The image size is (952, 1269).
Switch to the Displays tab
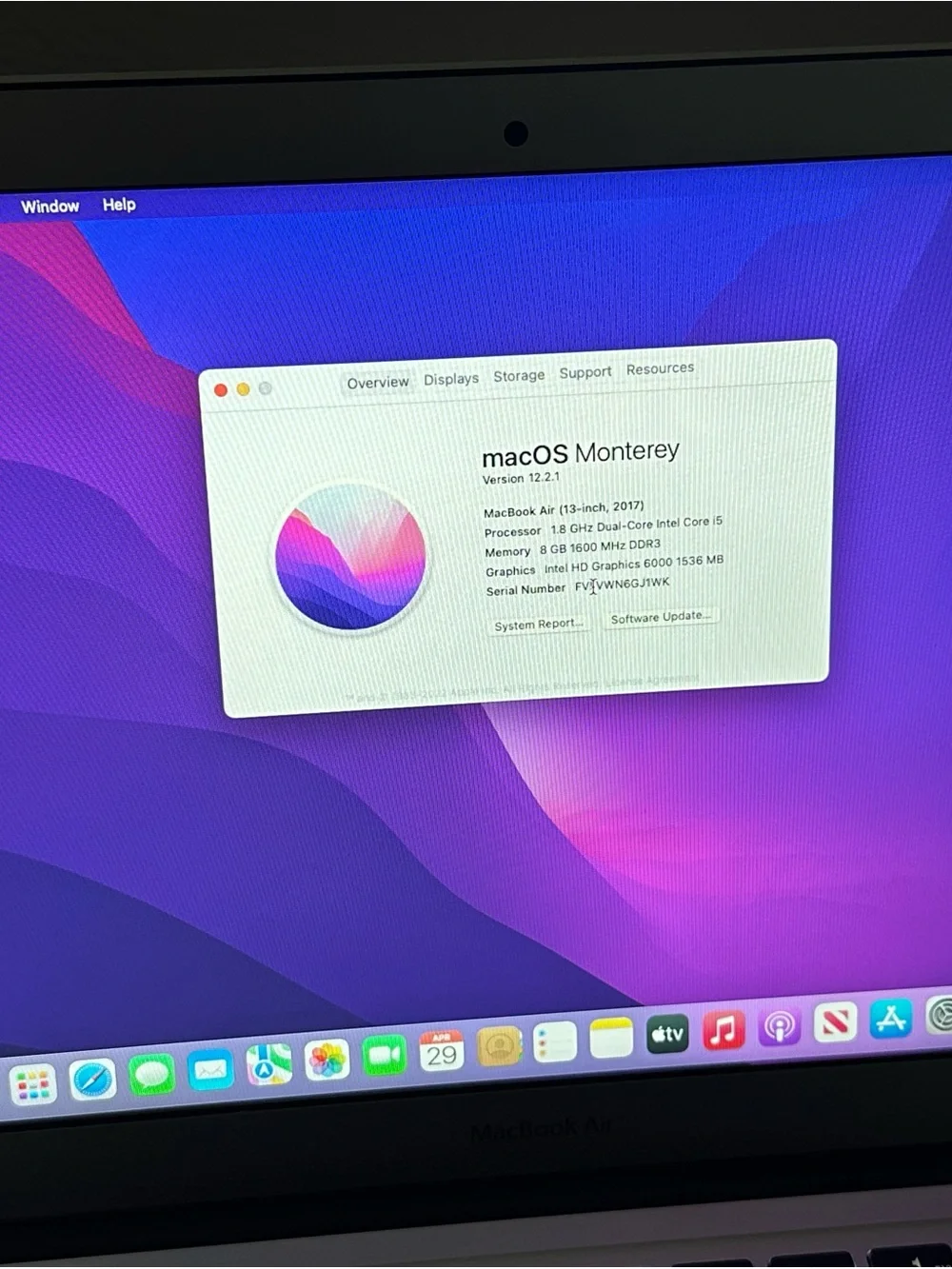click(451, 379)
